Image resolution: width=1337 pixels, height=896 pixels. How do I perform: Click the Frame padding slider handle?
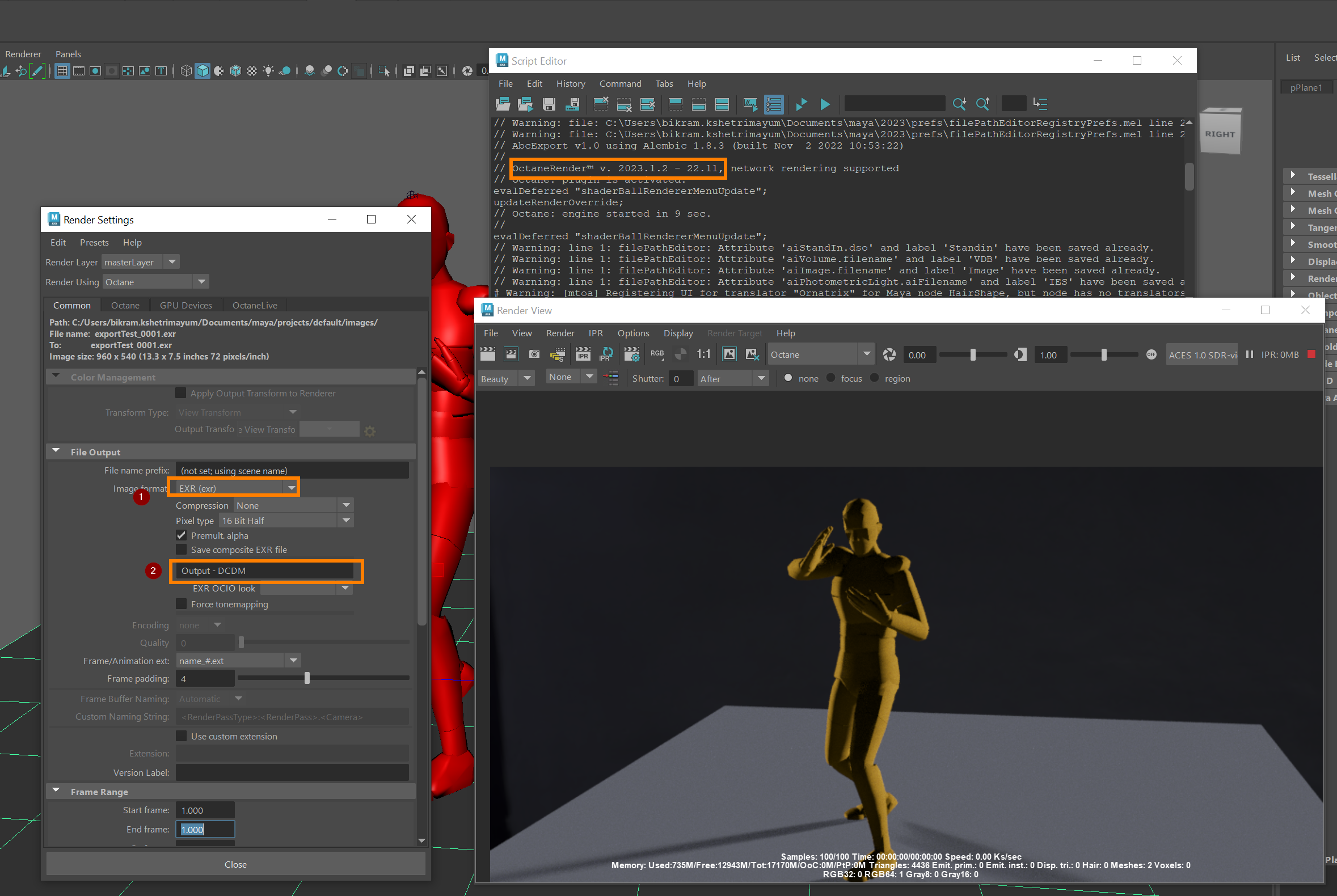pyautogui.click(x=307, y=678)
